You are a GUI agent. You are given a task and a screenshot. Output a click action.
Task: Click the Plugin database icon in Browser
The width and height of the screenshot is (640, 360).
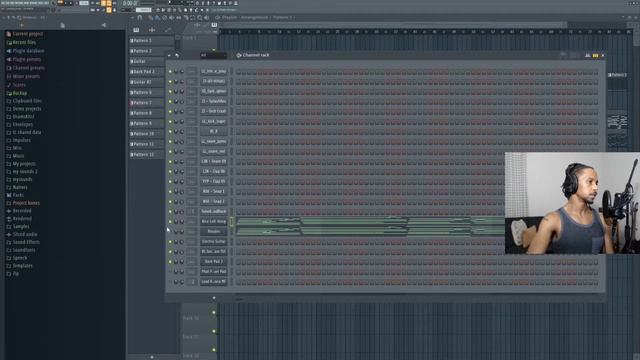point(9,51)
